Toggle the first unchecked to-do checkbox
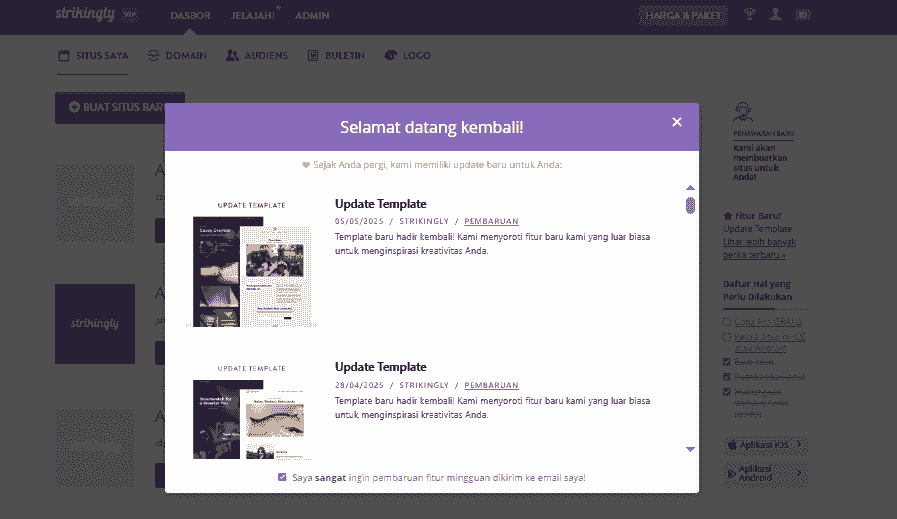The width and height of the screenshot is (897, 519). click(x=727, y=322)
